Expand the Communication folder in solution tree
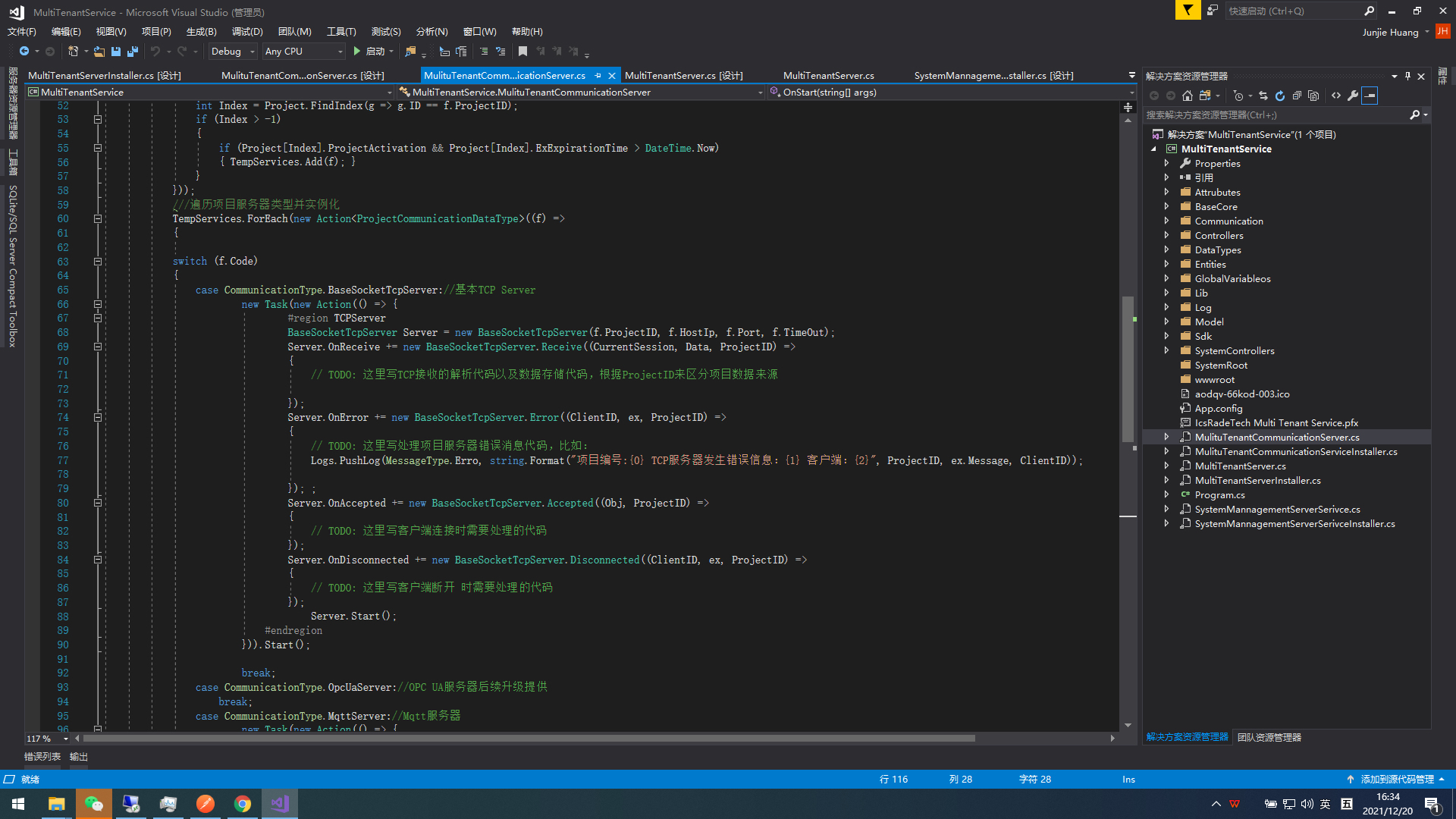Image resolution: width=1456 pixels, height=819 pixels. pyautogui.click(x=1166, y=221)
